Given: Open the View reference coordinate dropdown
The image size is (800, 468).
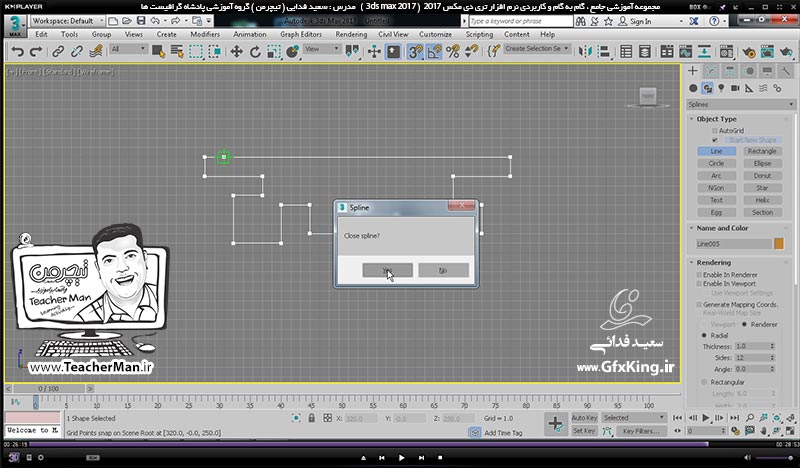Looking at the screenshot, I should pos(321,49).
